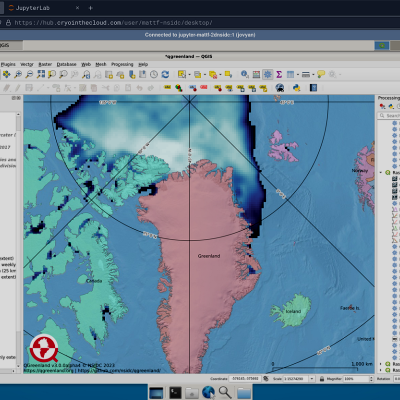Open the Field Calculator icon
Viewport: 400px width, 400px height.
pyautogui.click(x=256, y=74)
